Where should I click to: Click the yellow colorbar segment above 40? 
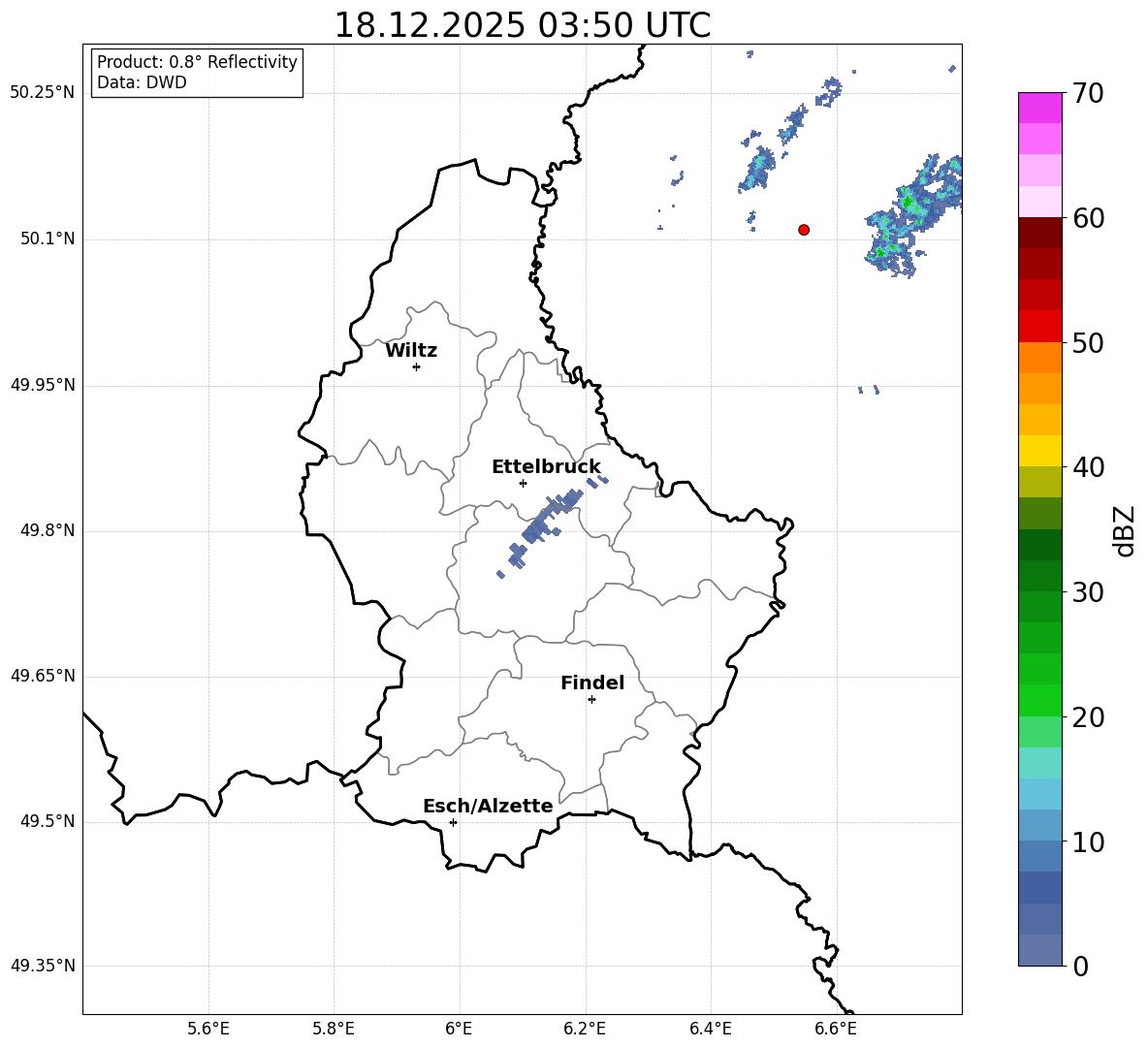[1039, 451]
